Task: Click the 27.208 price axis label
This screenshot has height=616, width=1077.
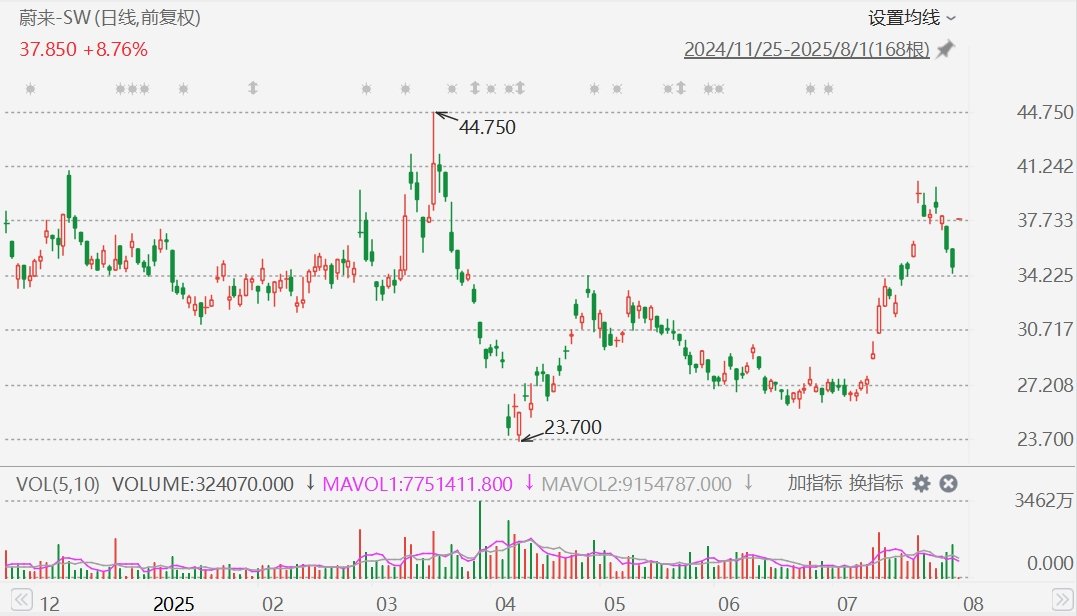Action: (x=1045, y=385)
